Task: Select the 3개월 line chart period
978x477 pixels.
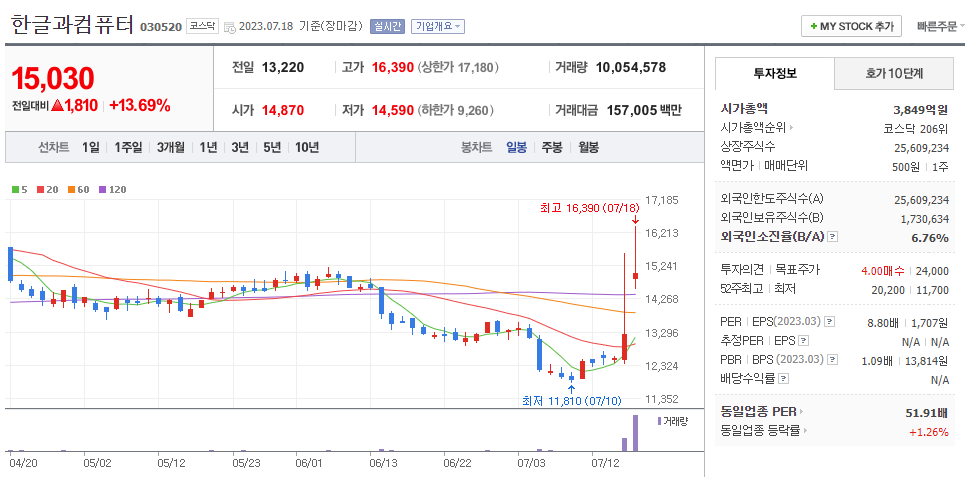Action: coord(170,148)
